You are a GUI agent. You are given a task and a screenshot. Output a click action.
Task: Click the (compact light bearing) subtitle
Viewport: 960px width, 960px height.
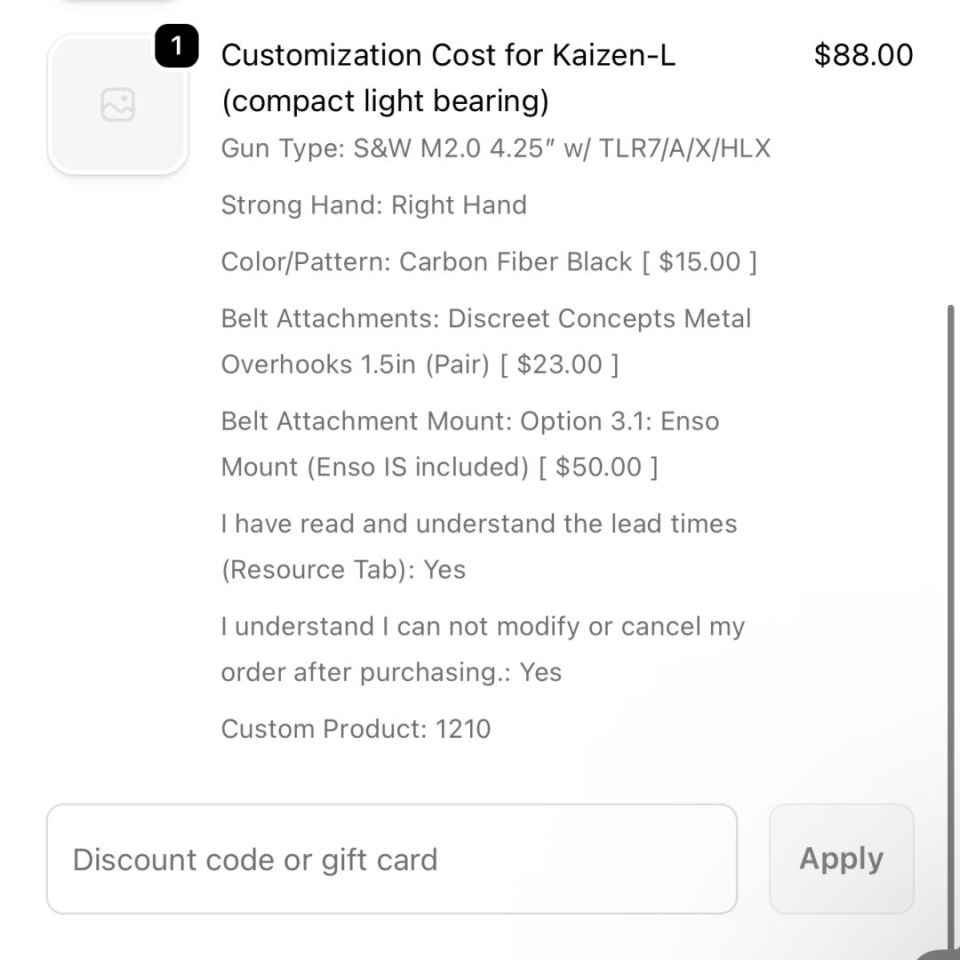tap(385, 102)
